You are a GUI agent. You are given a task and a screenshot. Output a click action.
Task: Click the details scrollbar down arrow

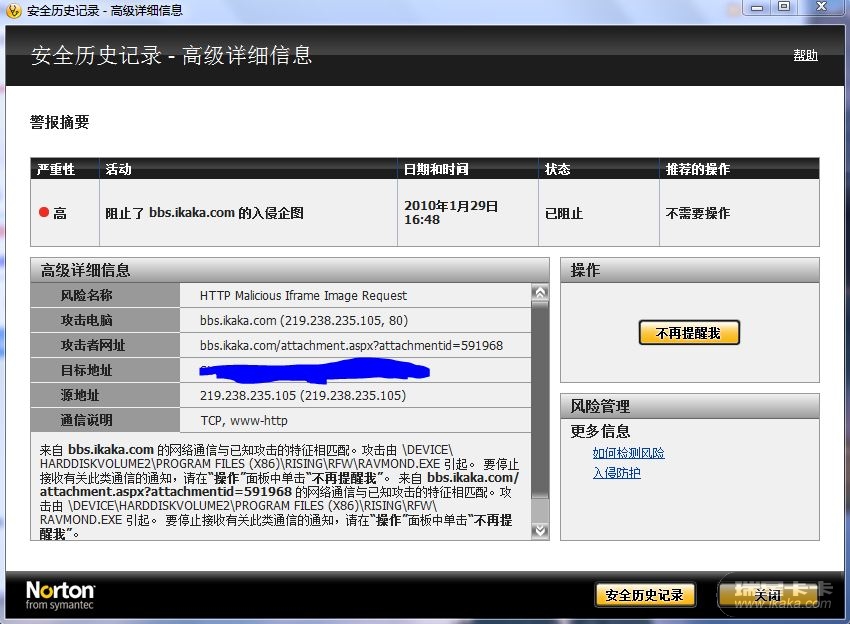point(540,530)
